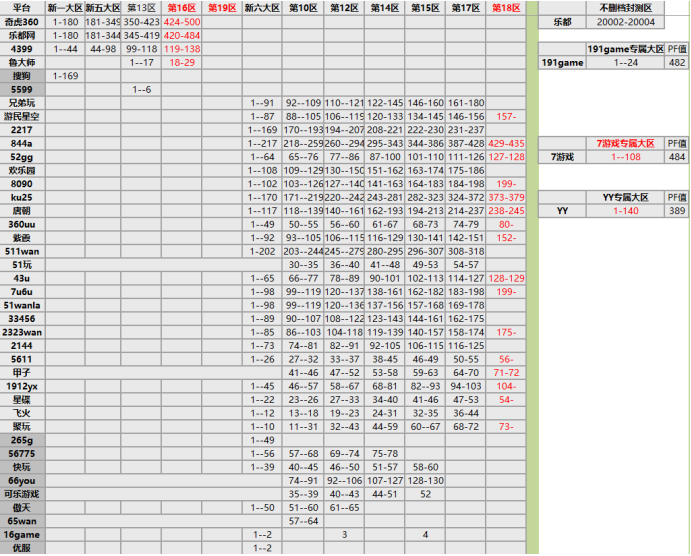
Task: Click the "游民星空" row label
Action: [x=22, y=116]
